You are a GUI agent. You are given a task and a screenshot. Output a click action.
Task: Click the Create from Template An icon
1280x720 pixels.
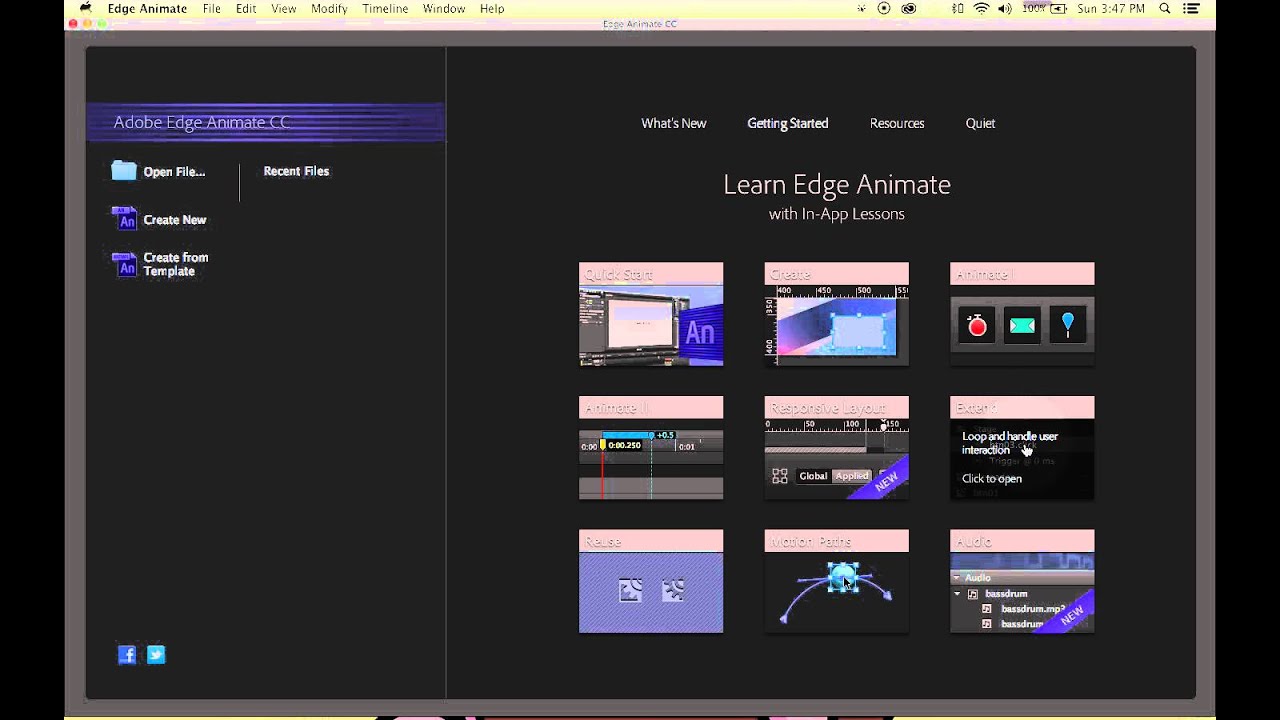click(x=124, y=264)
